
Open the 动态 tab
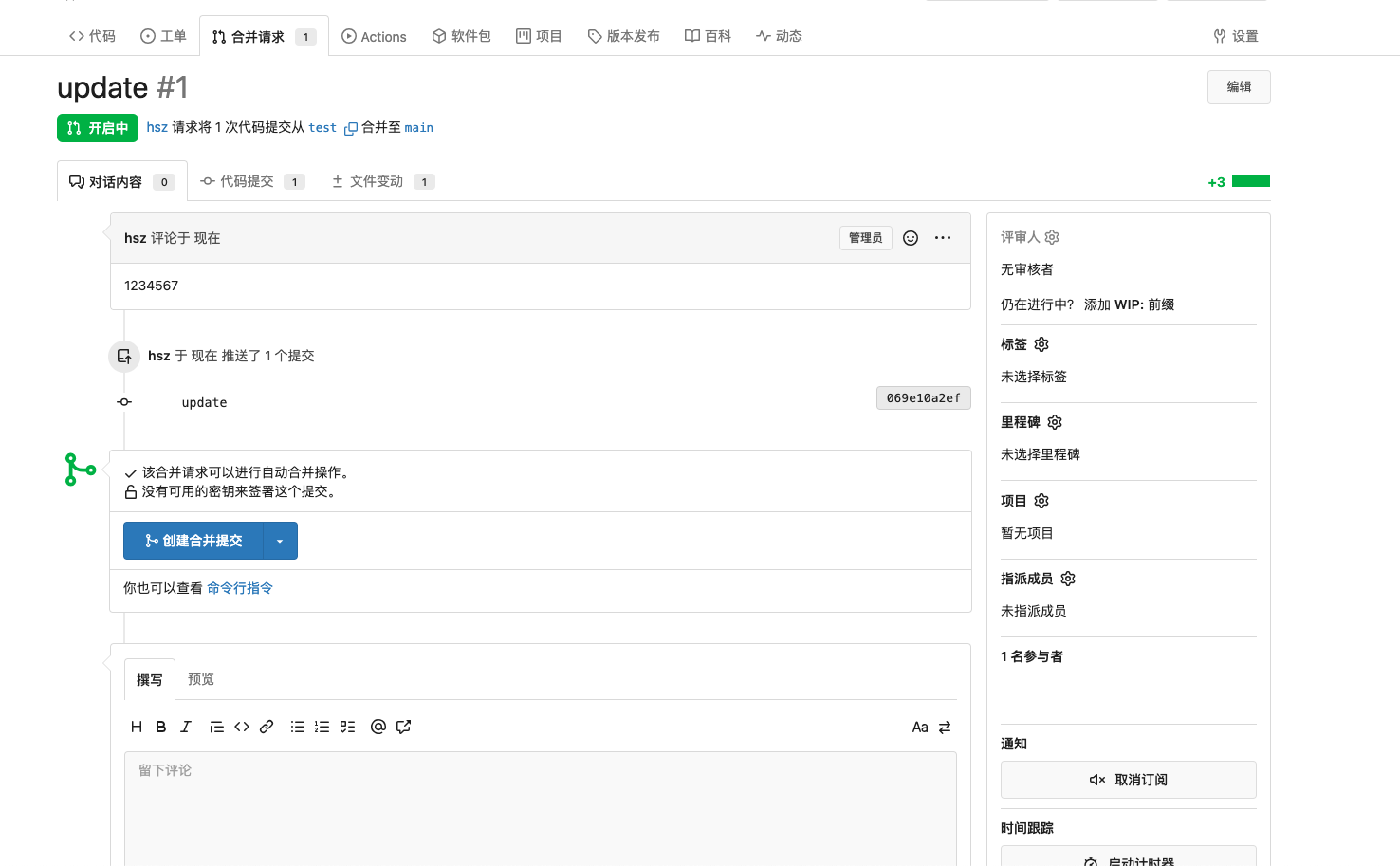779,36
